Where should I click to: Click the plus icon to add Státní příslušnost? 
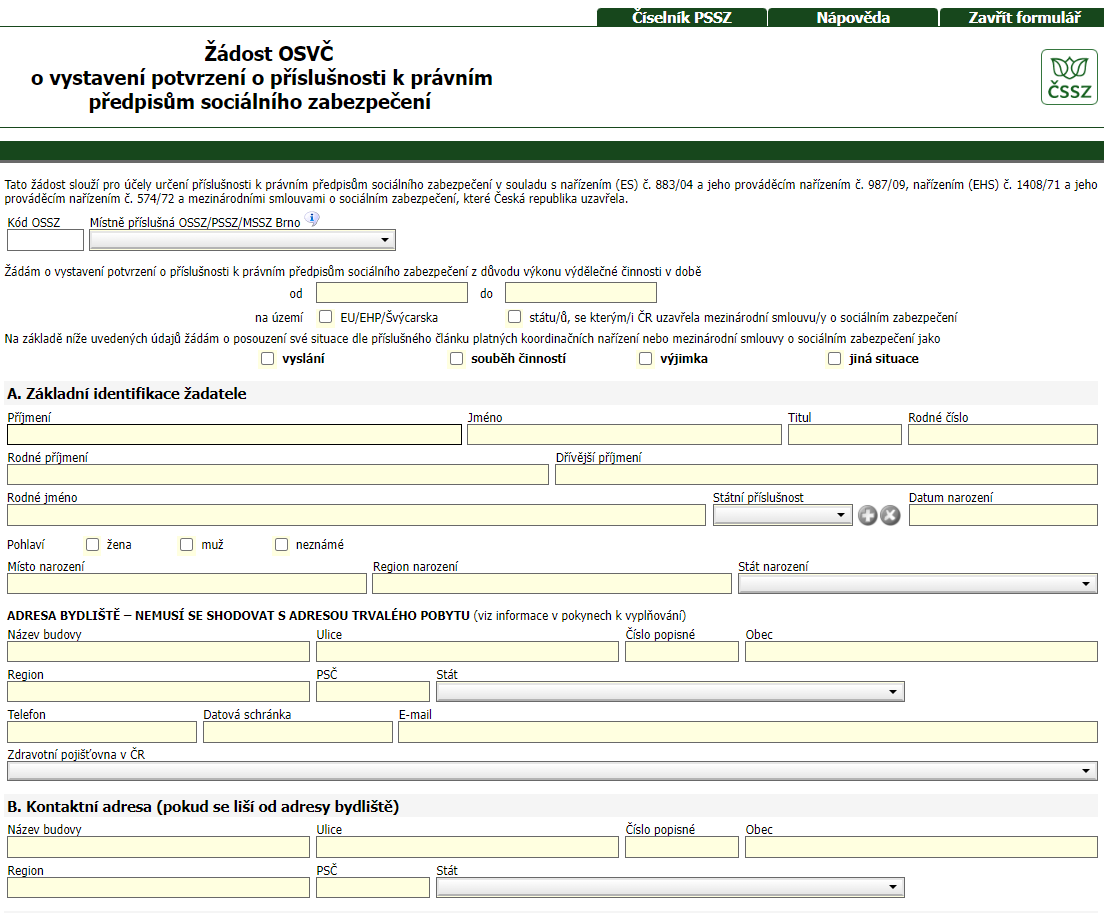(x=867, y=515)
